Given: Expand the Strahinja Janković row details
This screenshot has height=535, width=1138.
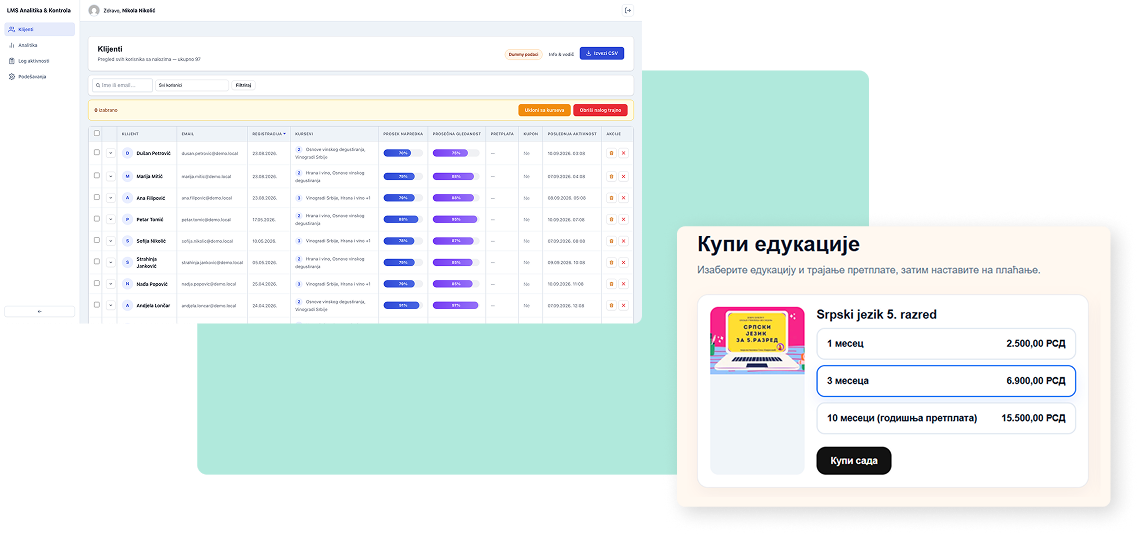Looking at the screenshot, I should pyautogui.click(x=110, y=262).
